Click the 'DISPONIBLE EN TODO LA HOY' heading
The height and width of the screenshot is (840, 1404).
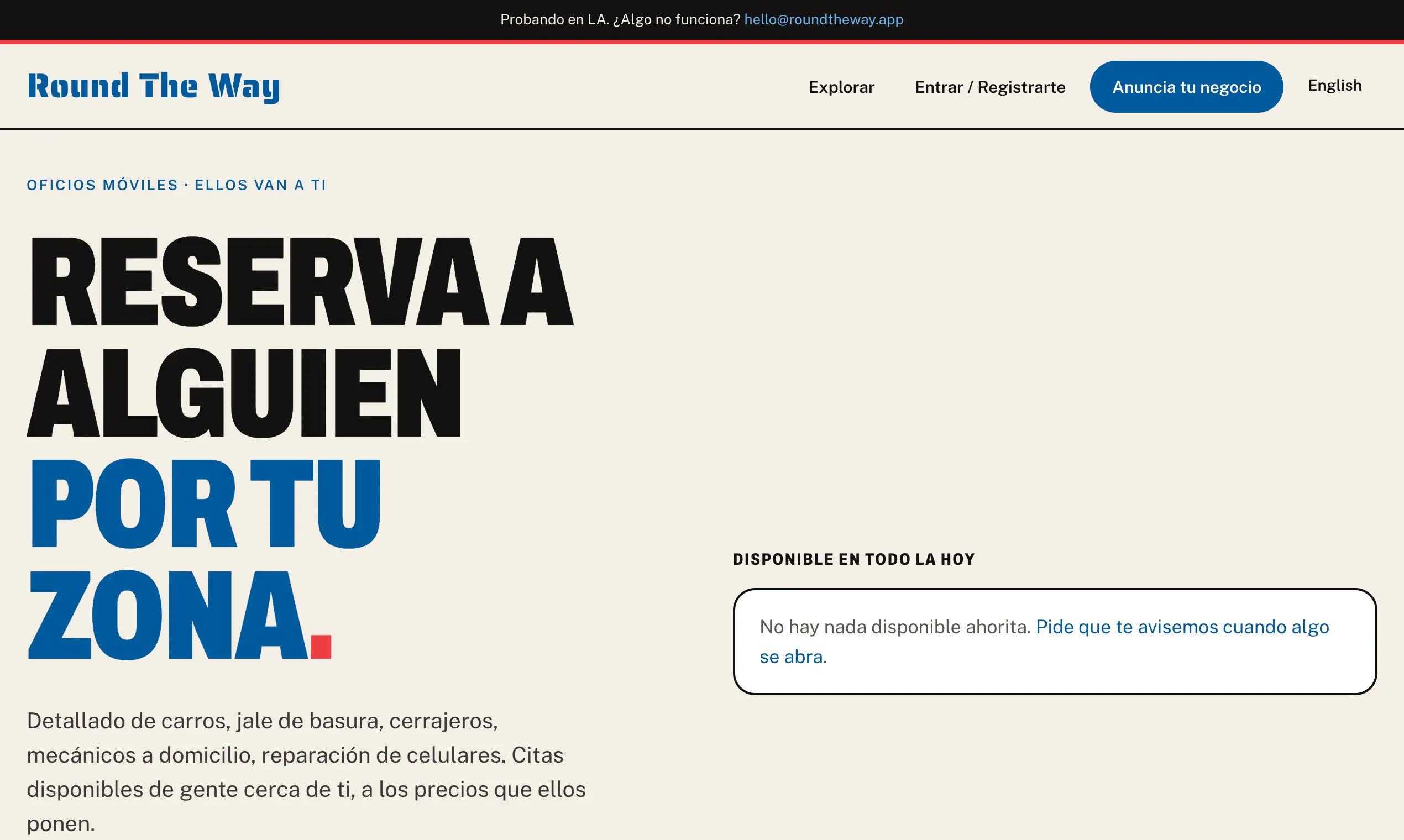pyautogui.click(x=853, y=559)
